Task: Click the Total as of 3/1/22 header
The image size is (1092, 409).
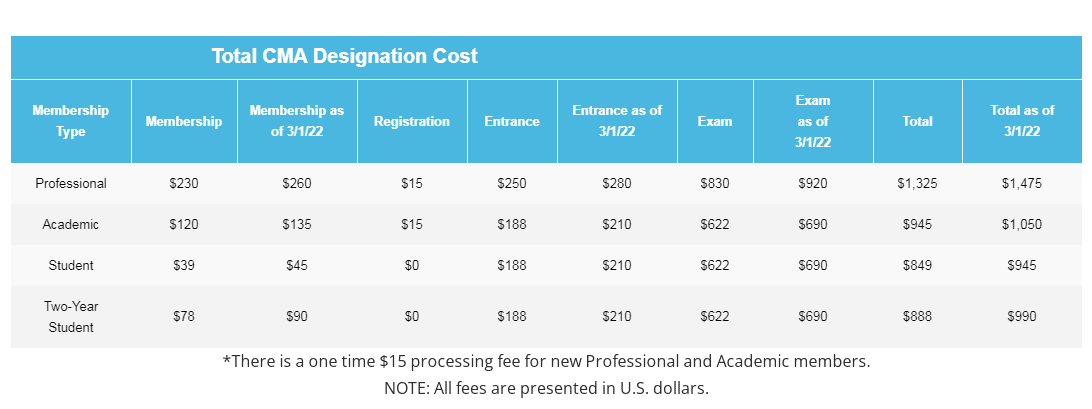Action: (x=1022, y=121)
